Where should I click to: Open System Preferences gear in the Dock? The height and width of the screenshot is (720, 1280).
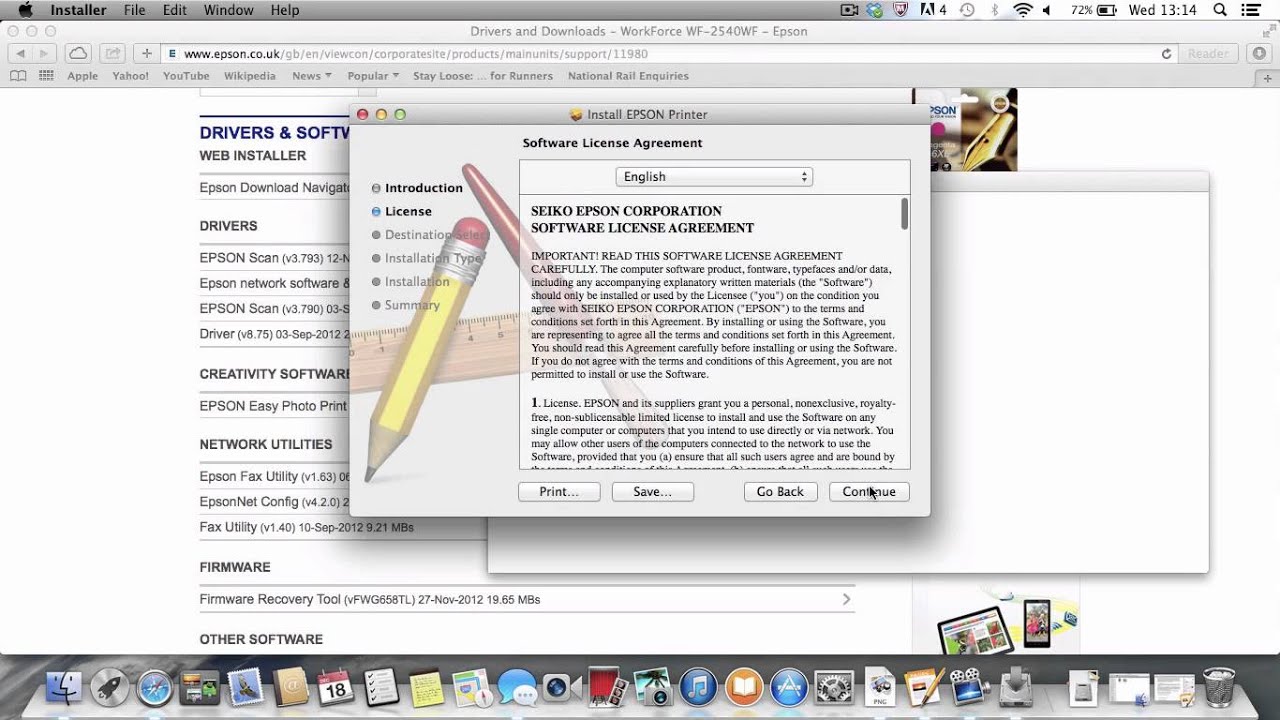(834, 687)
